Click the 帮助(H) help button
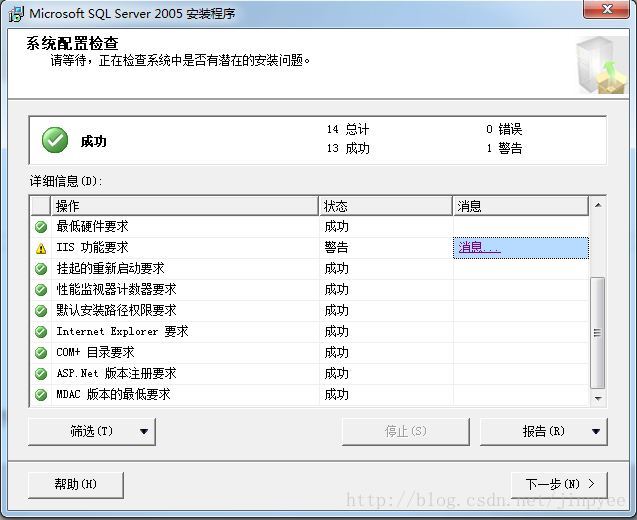Image resolution: width=637 pixels, height=520 pixels. coord(76,484)
